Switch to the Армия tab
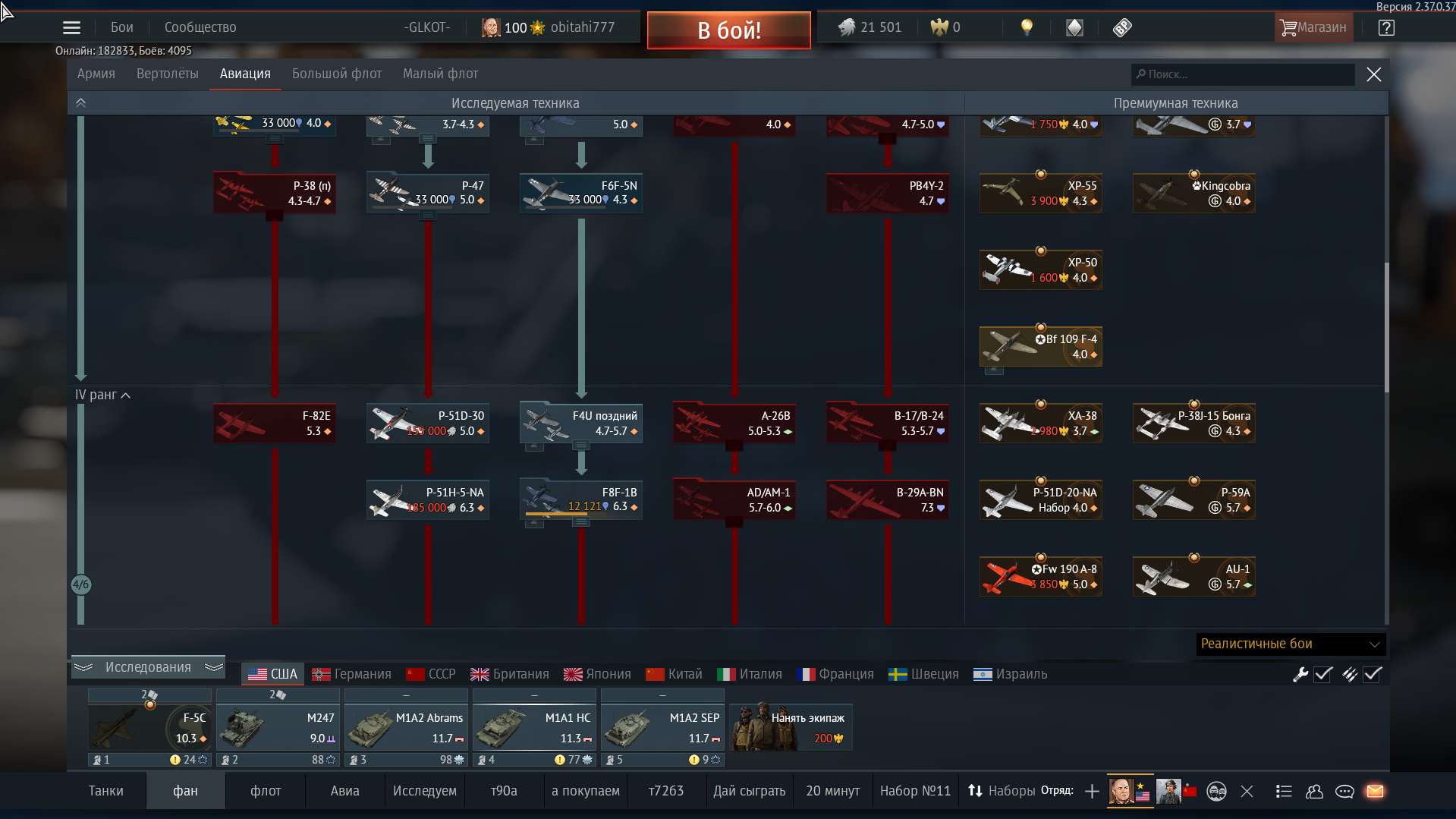The height and width of the screenshot is (819, 1456). click(96, 74)
